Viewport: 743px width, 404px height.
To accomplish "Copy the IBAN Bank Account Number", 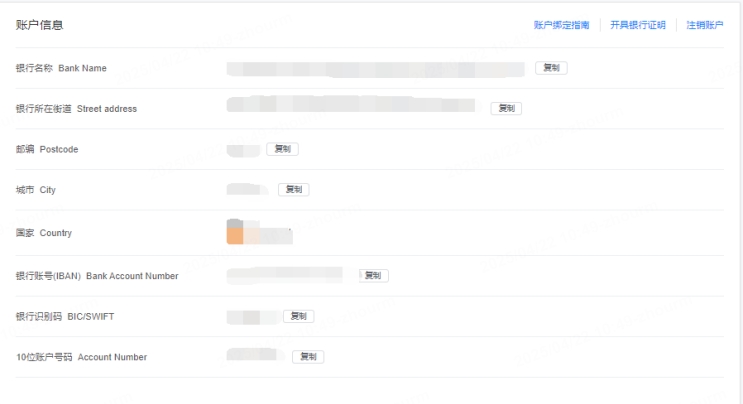I will point(373,276).
